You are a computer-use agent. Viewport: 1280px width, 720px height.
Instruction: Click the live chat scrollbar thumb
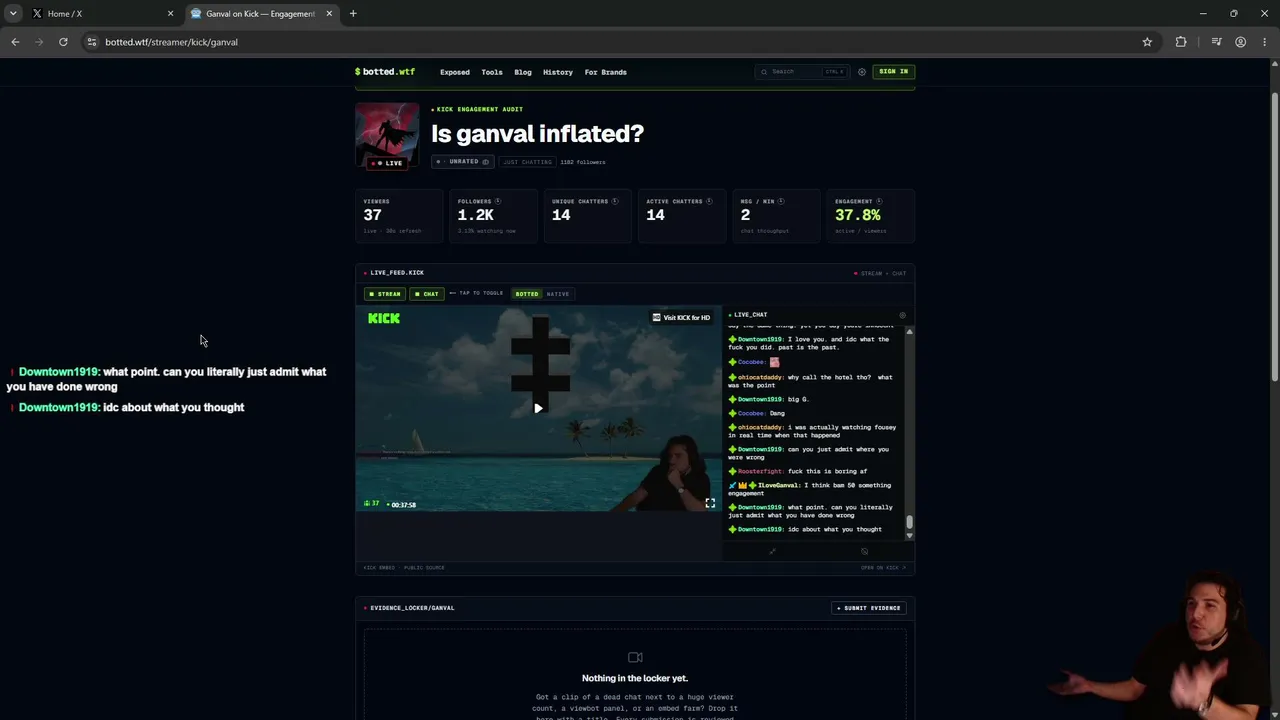click(909, 522)
